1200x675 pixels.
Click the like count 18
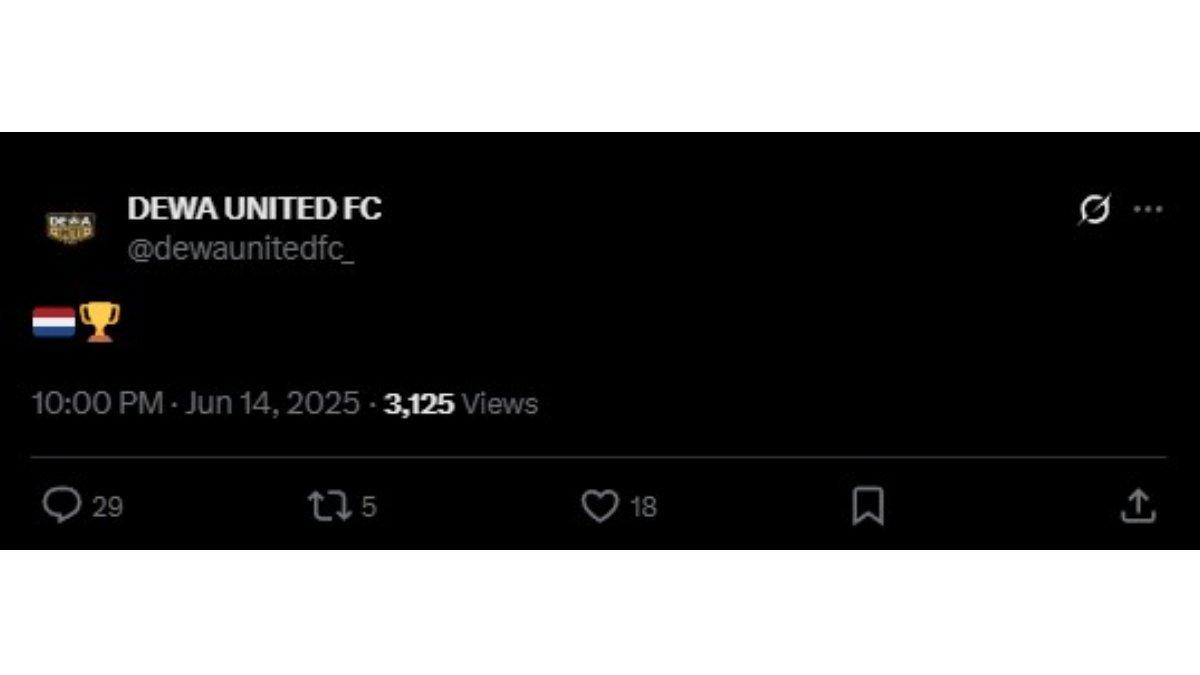click(x=643, y=507)
